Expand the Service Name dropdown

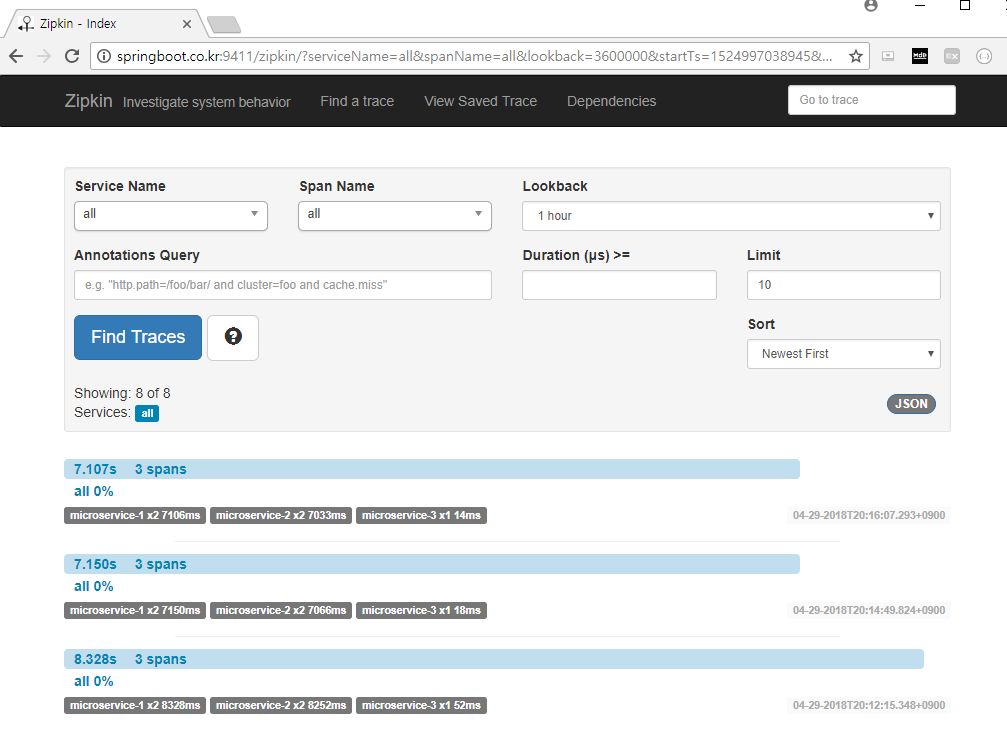point(171,216)
